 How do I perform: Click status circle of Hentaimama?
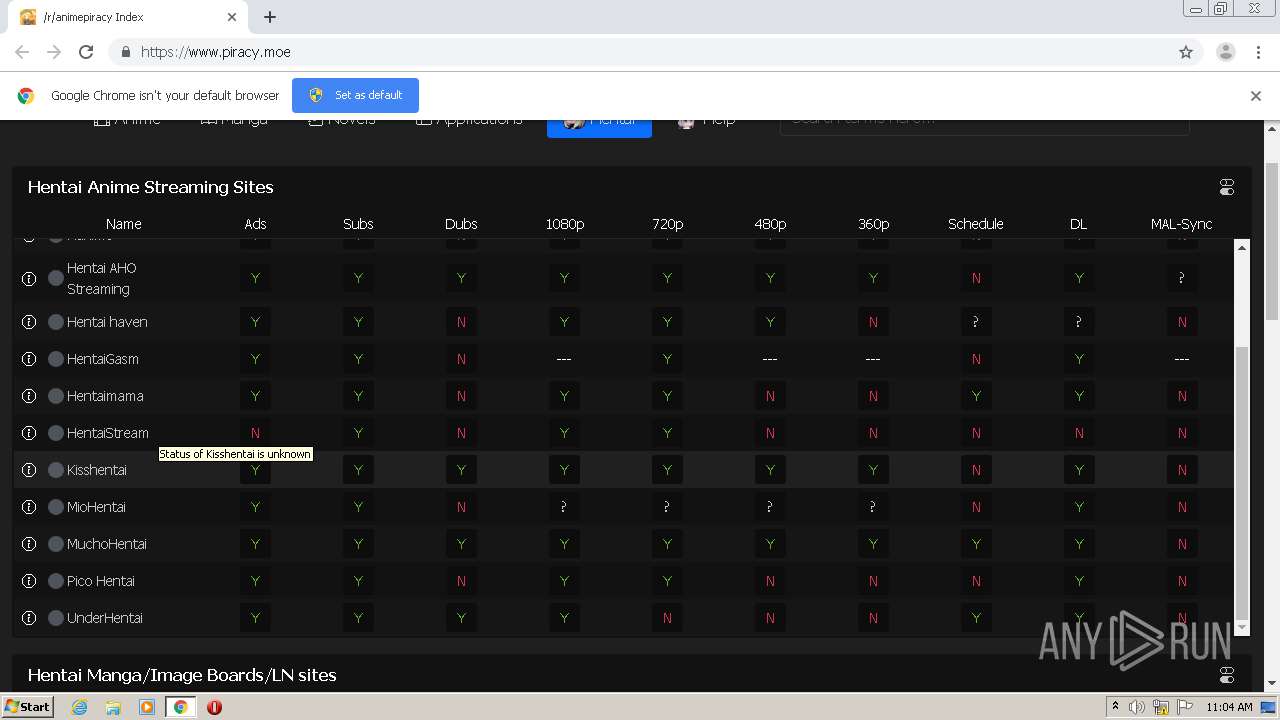click(56, 396)
